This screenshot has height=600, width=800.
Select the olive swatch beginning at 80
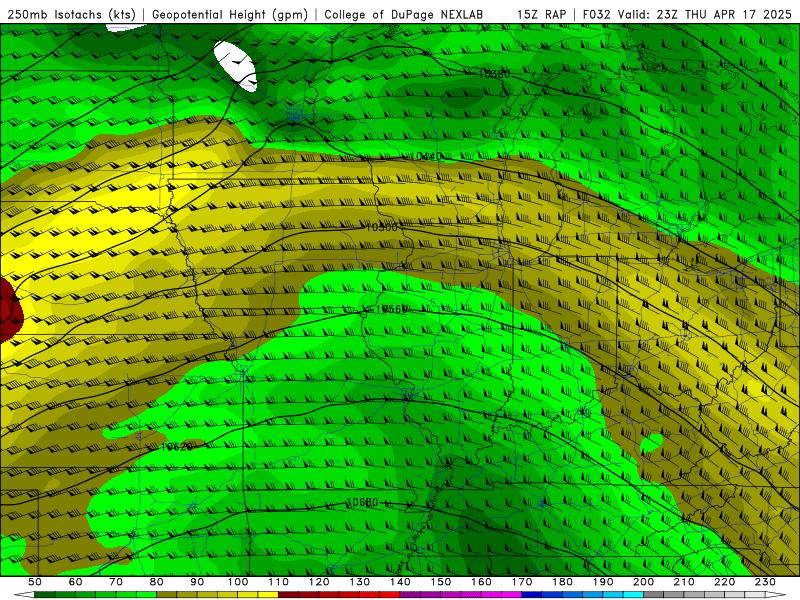(166, 595)
